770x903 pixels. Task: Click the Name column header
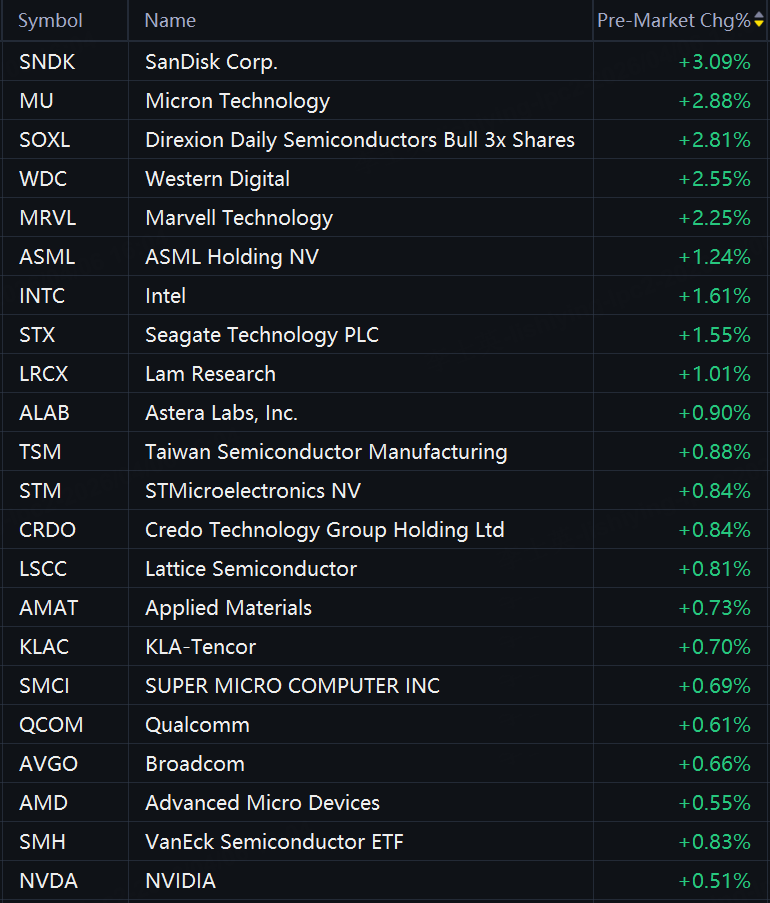point(170,21)
